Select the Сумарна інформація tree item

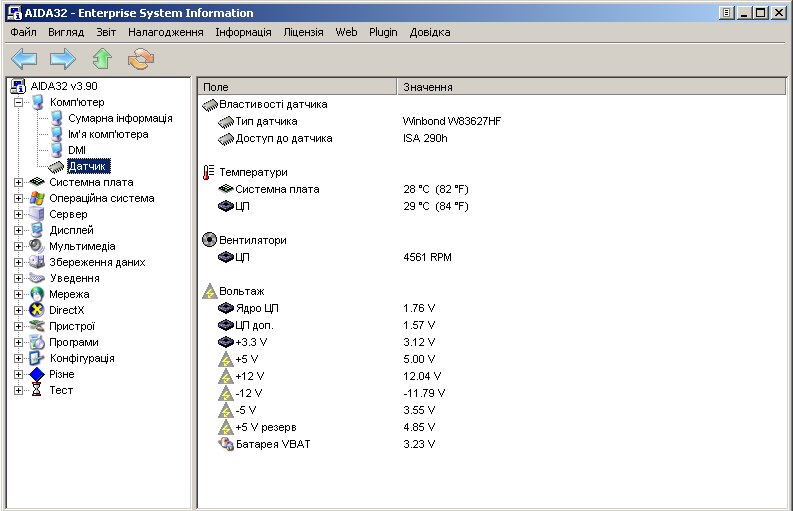click(x=120, y=118)
